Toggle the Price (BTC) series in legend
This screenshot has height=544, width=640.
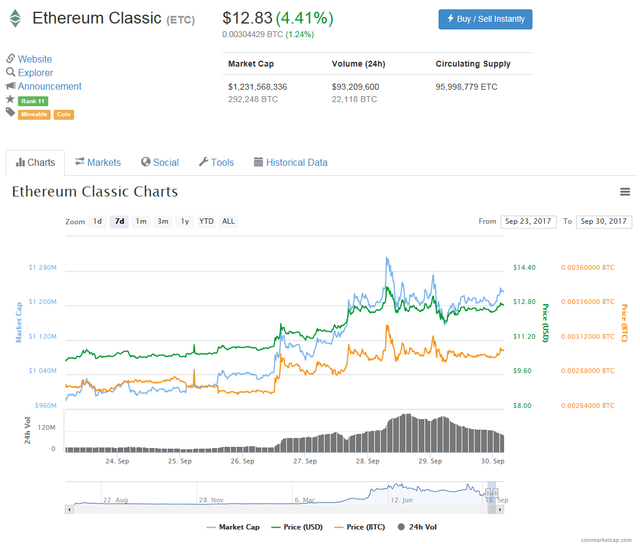[360, 527]
